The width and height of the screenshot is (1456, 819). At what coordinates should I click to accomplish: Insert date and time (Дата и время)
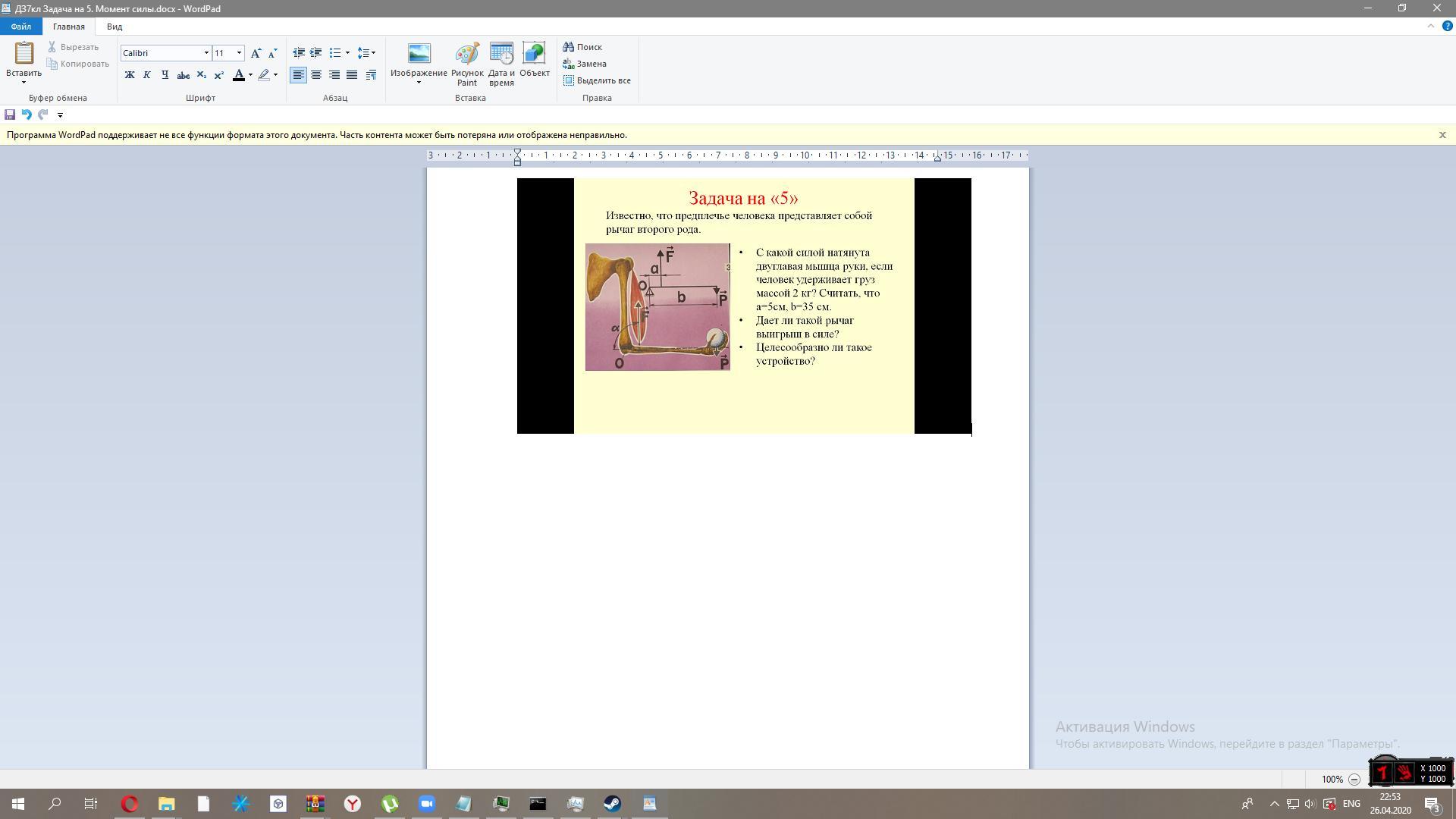501,64
